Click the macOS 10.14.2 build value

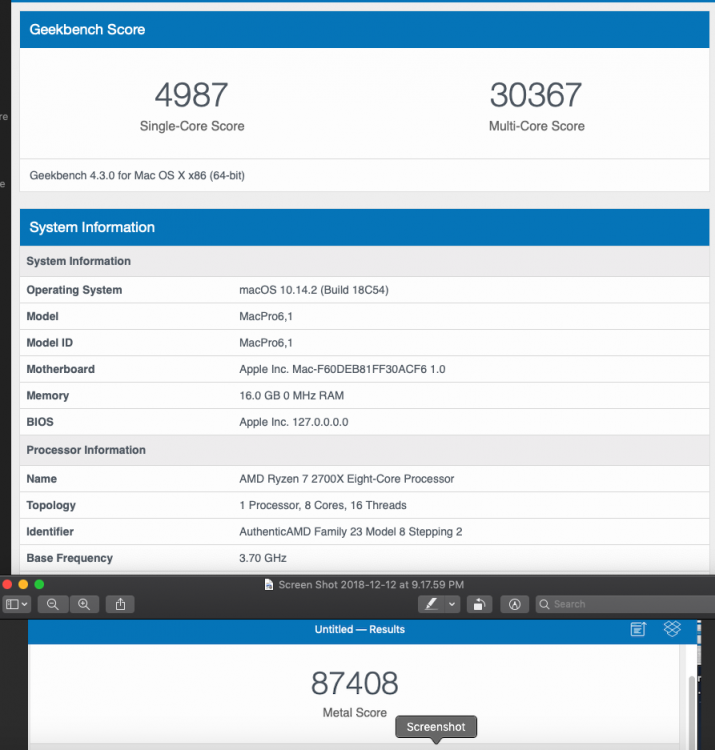click(x=314, y=290)
